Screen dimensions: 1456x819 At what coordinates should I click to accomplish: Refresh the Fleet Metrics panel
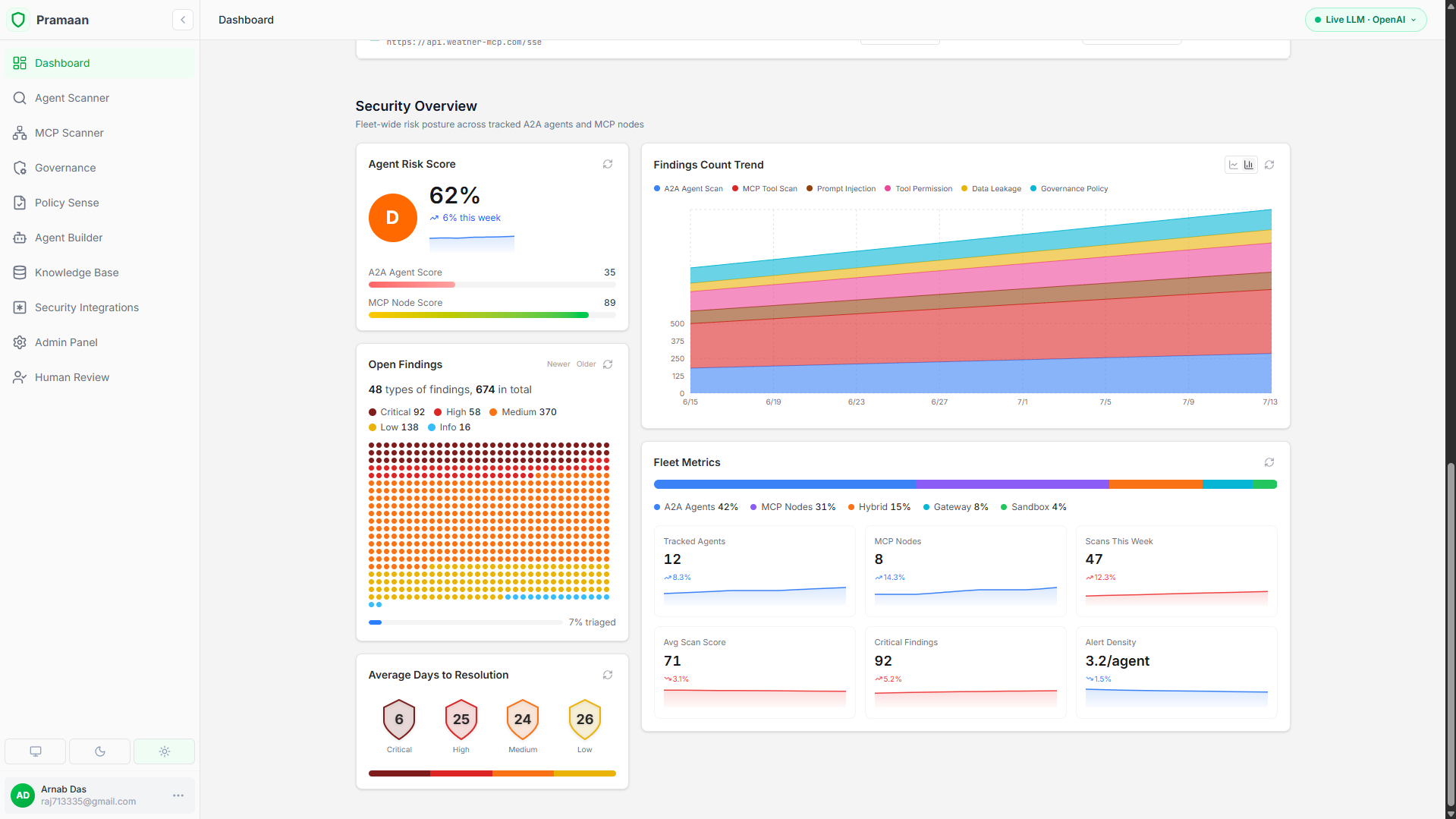1269,462
